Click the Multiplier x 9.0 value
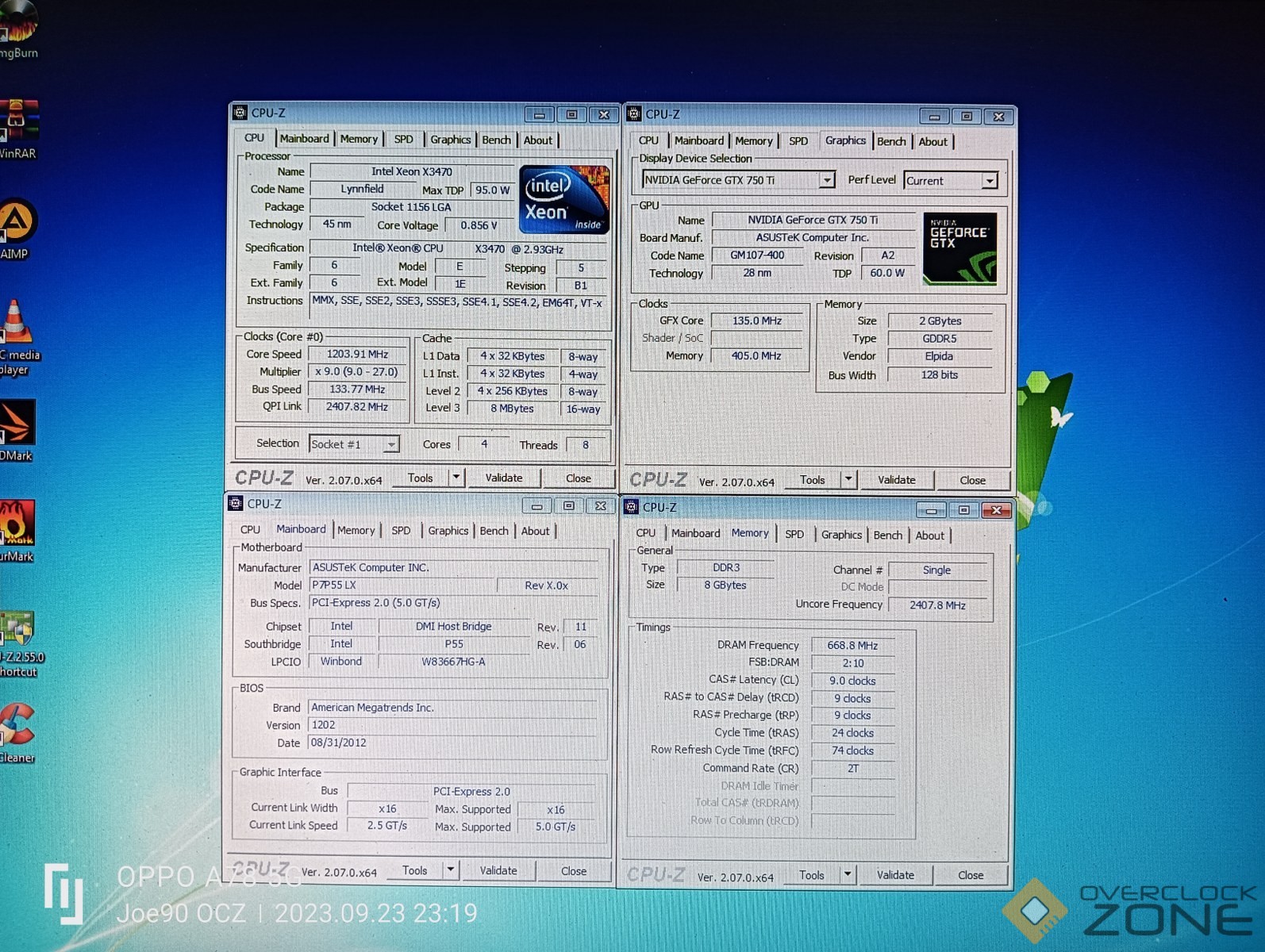Viewport: 1265px width, 952px height. [x=357, y=371]
